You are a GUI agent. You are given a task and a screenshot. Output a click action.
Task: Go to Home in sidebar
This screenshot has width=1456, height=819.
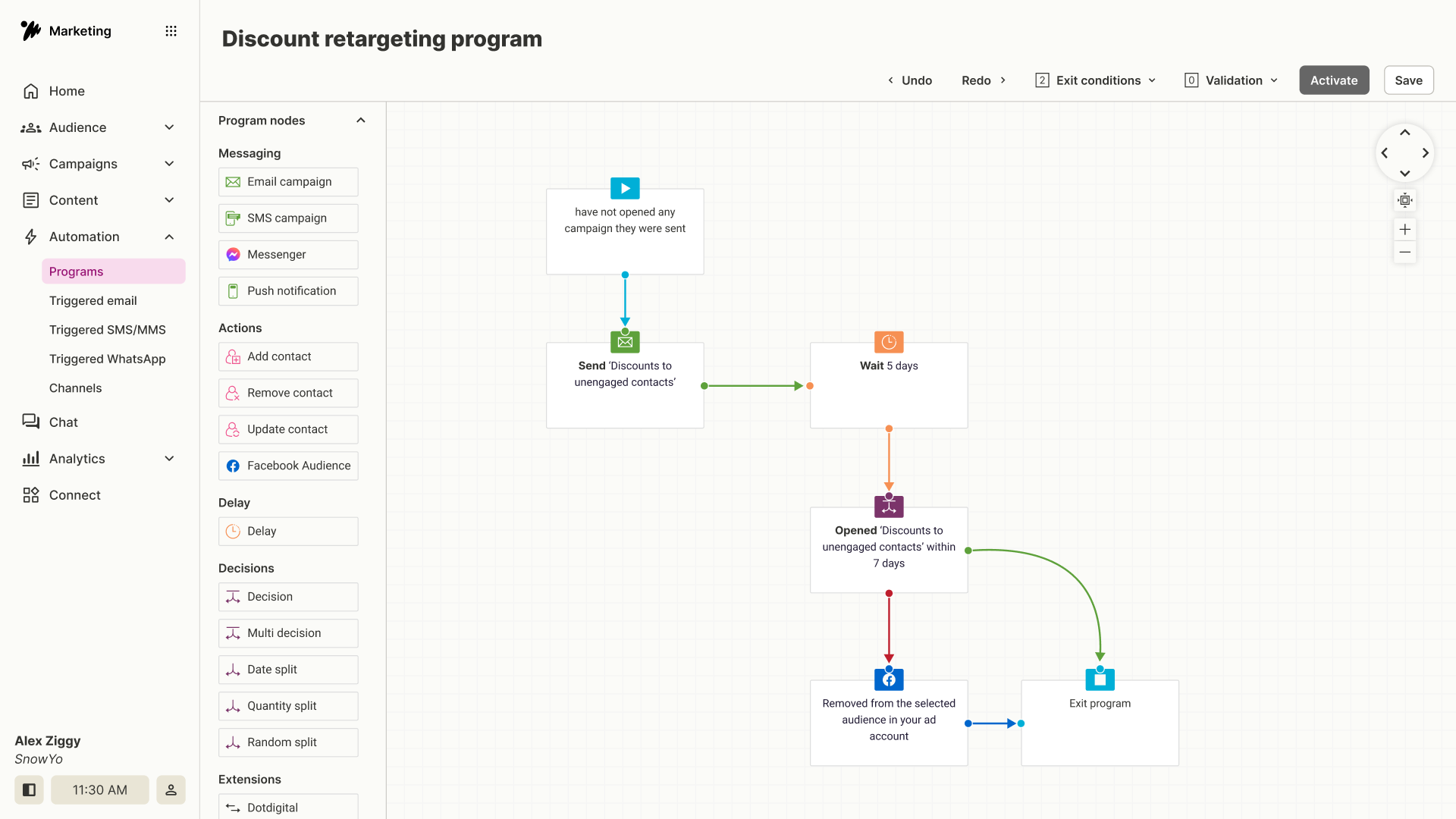point(67,91)
